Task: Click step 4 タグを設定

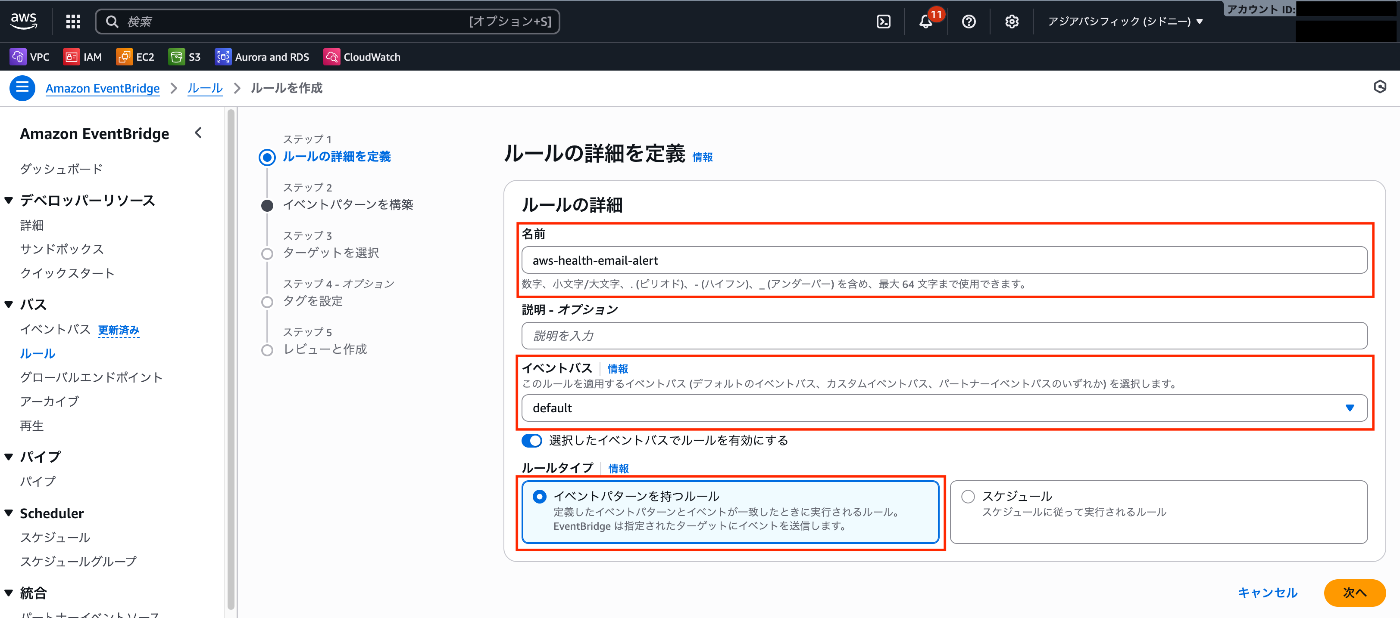Action: [313, 301]
